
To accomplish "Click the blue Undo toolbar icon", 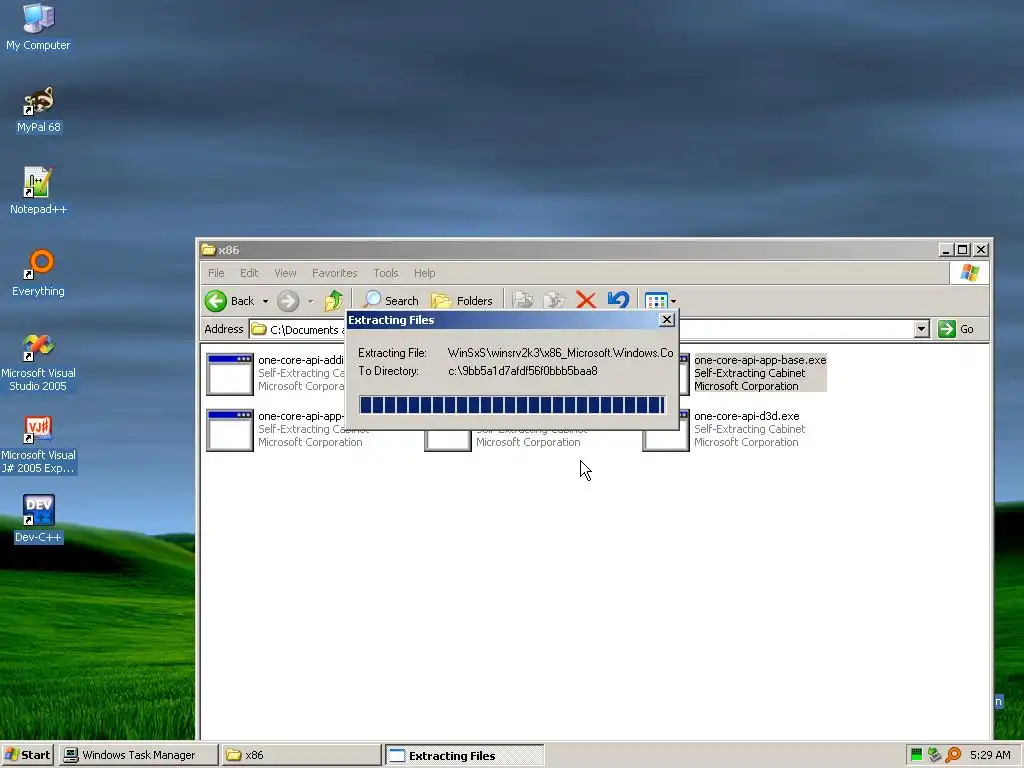I will (x=618, y=300).
